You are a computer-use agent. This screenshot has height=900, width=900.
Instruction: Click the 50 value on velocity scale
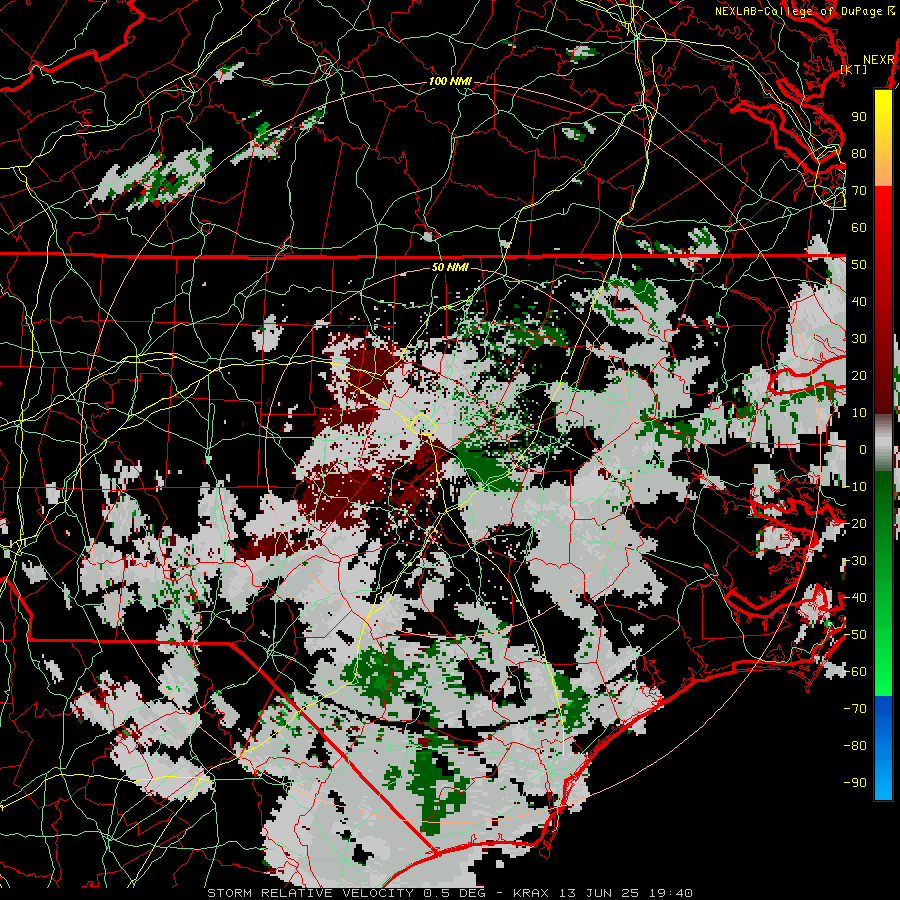pyautogui.click(x=859, y=265)
